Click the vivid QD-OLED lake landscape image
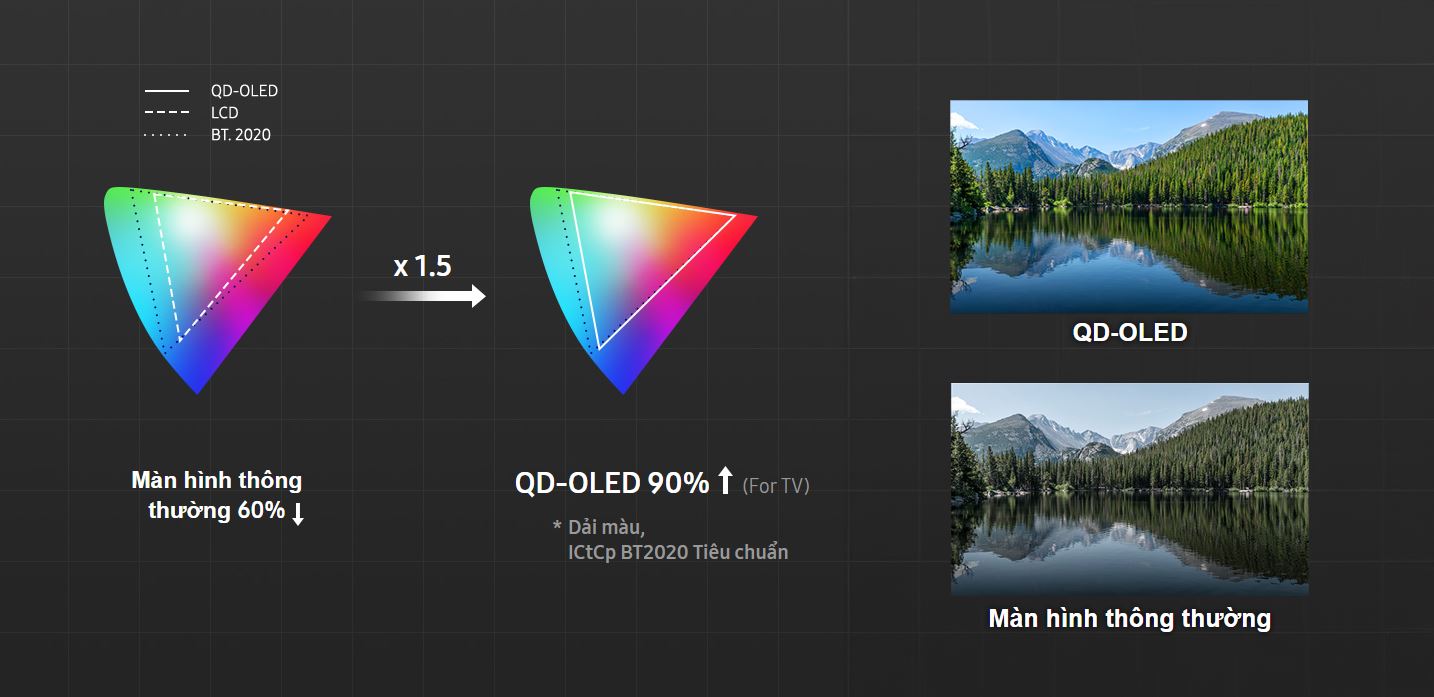 coord(1128,206)
